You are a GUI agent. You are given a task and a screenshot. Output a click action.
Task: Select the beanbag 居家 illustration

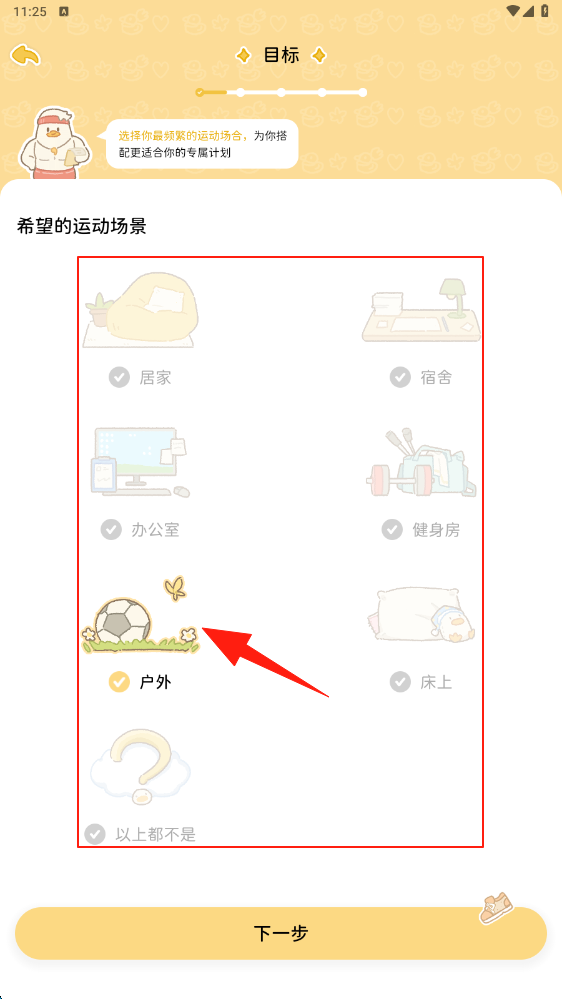[140, 310]
